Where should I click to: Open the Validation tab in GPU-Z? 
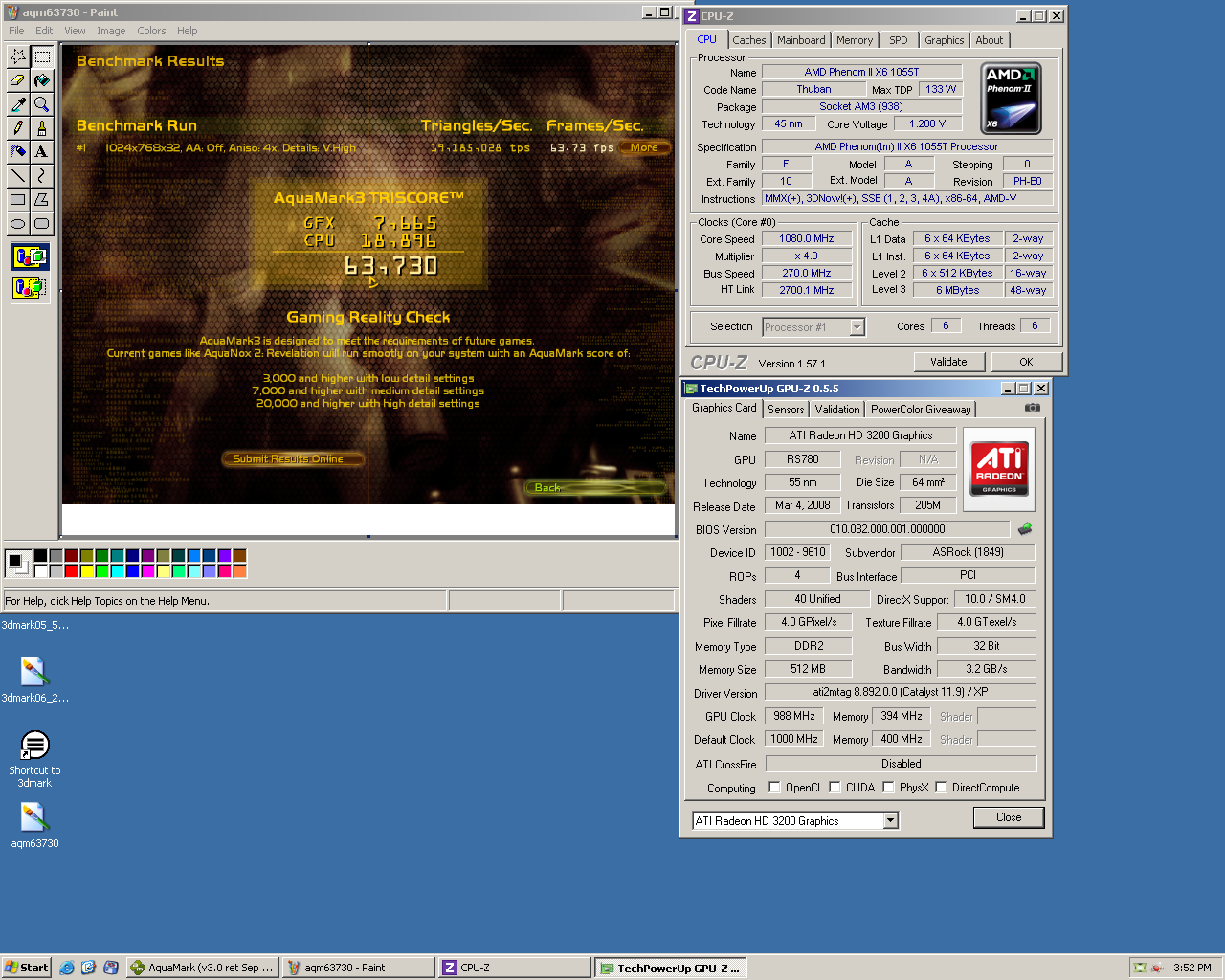tap(837, 410)
